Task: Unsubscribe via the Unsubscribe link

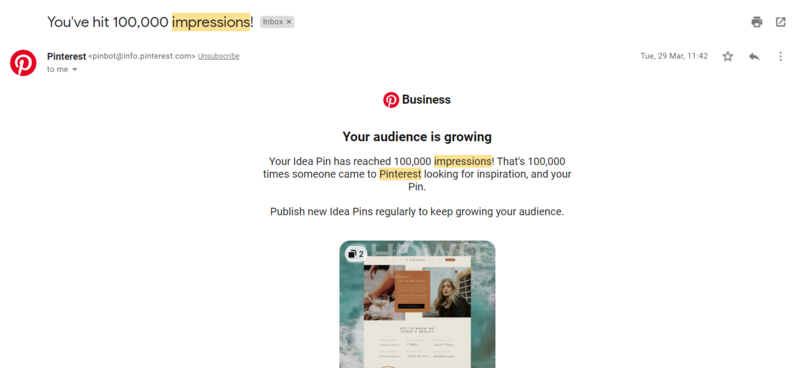Action: [x=218, y=56]
